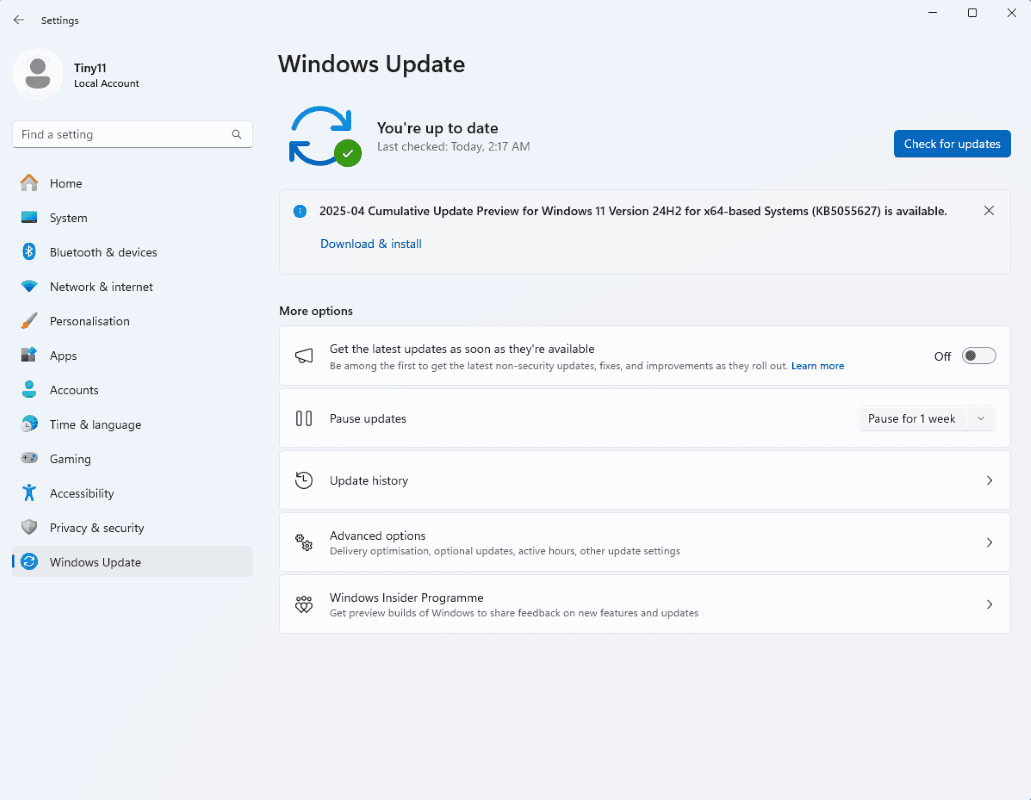Click Learn more link
1031x800 pixels.
point(817,366)
